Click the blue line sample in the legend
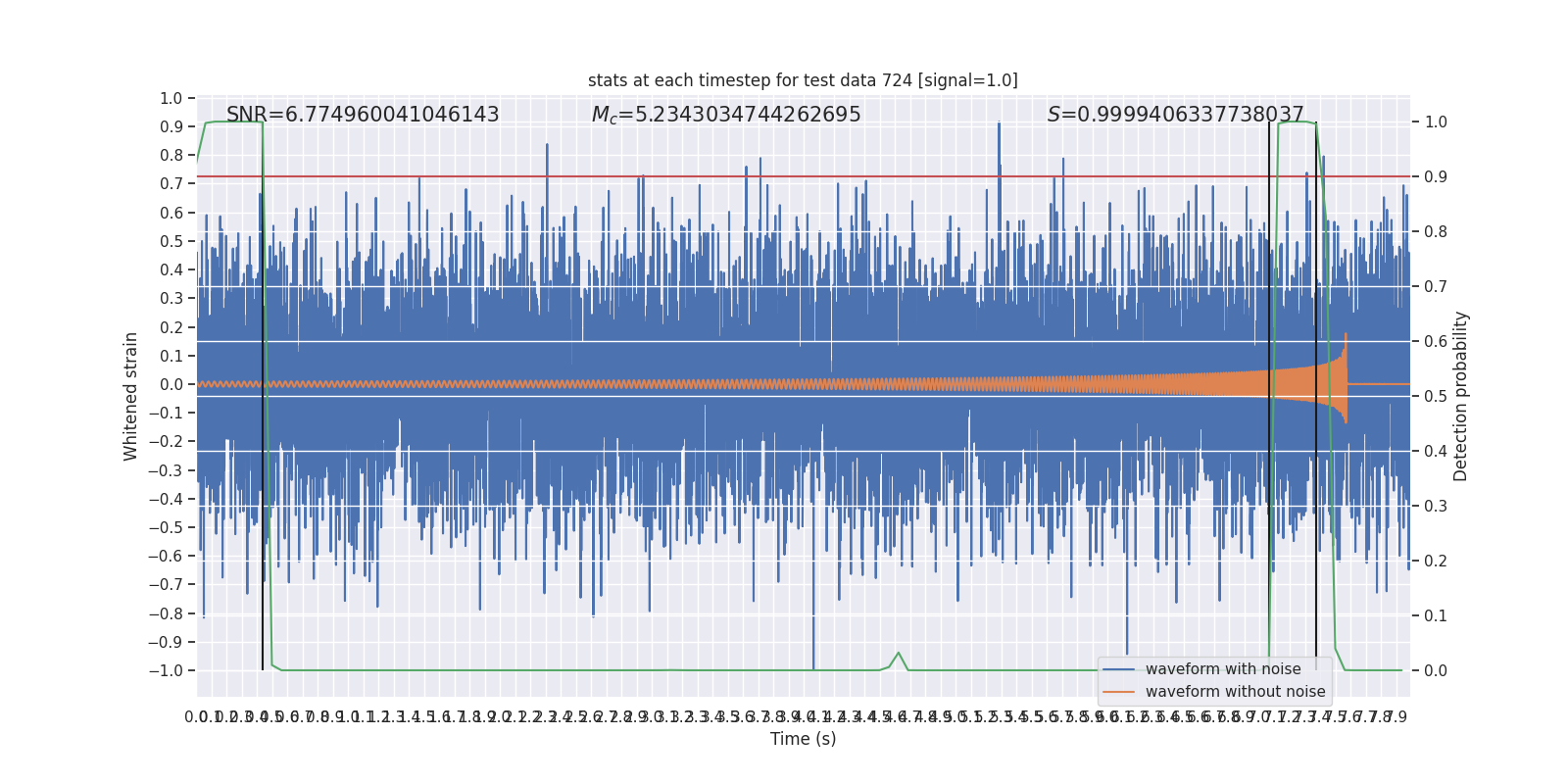 pyautogui.click(x=1119, y=669)
